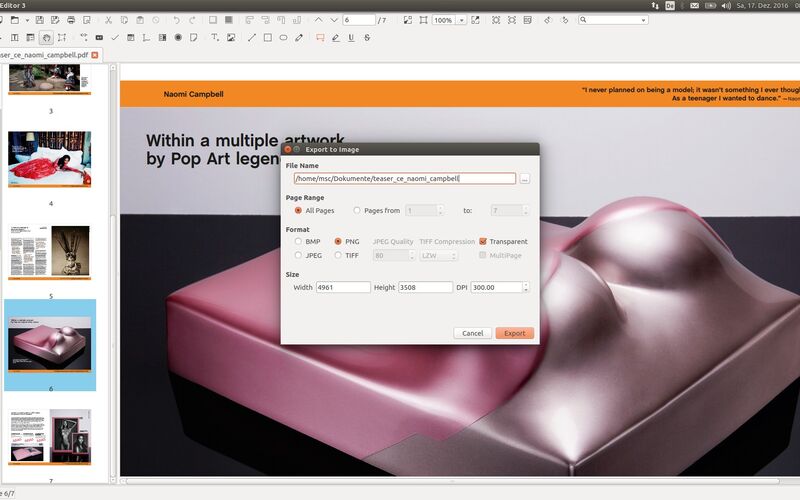Select the Pages from radio button
Screen dimensions: 800x500
pos(357,210)
